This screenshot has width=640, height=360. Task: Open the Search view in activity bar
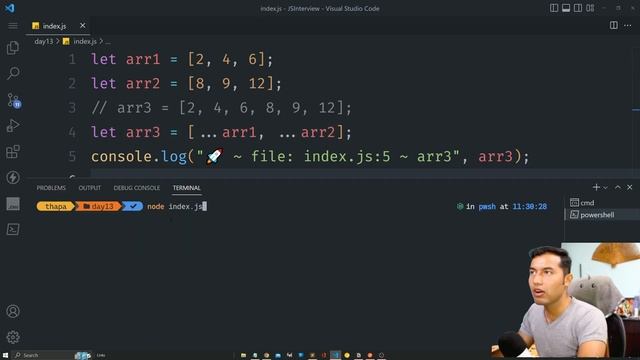point(13,73)
